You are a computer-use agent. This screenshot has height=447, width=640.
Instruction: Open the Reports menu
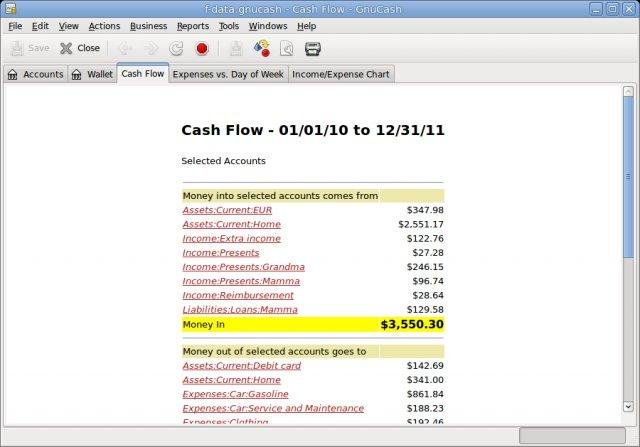[x=193, y=26]
